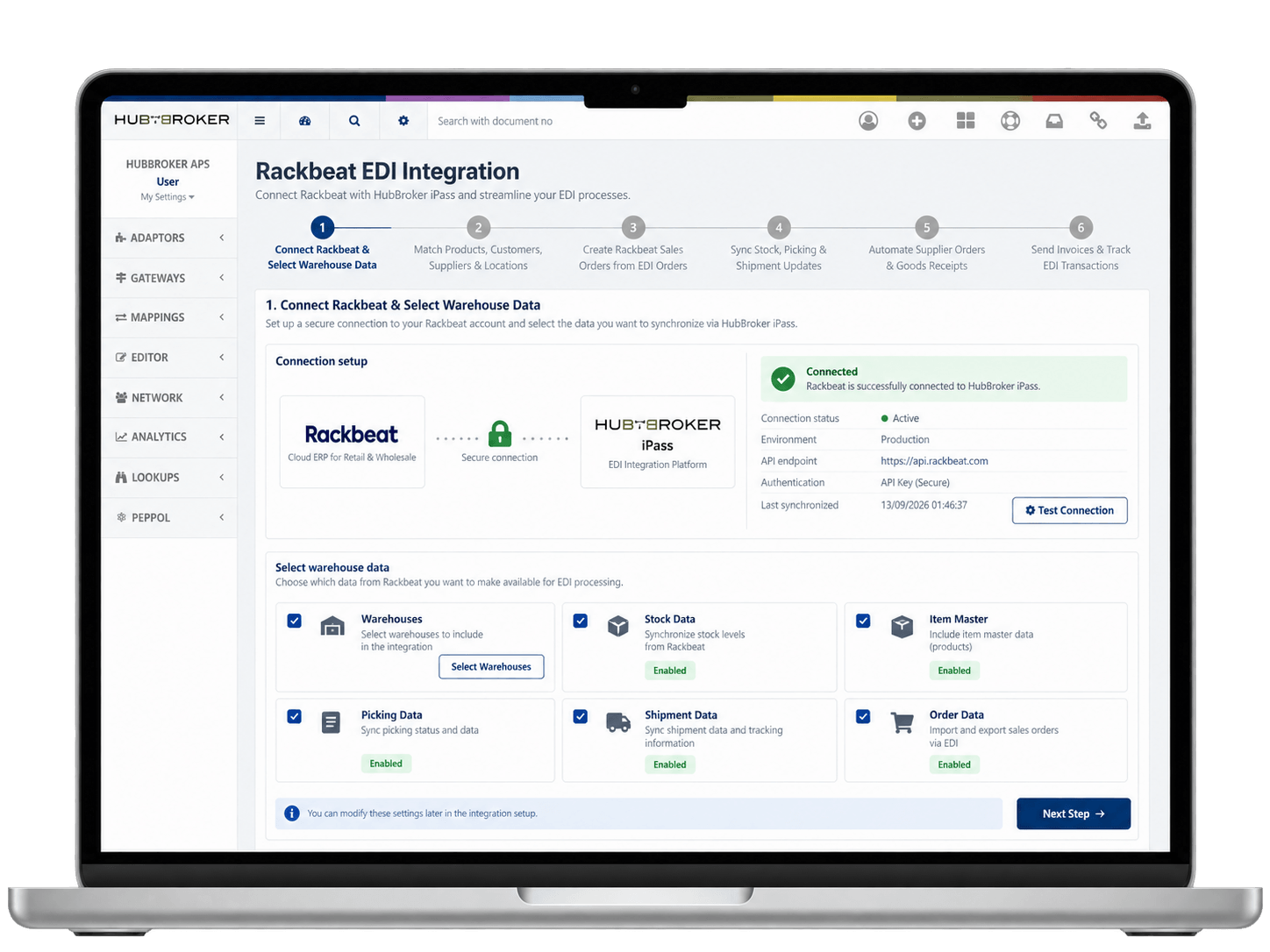Click the Order Data cart icon
This screenshot has height=952, width=1270.
(903, 722)
